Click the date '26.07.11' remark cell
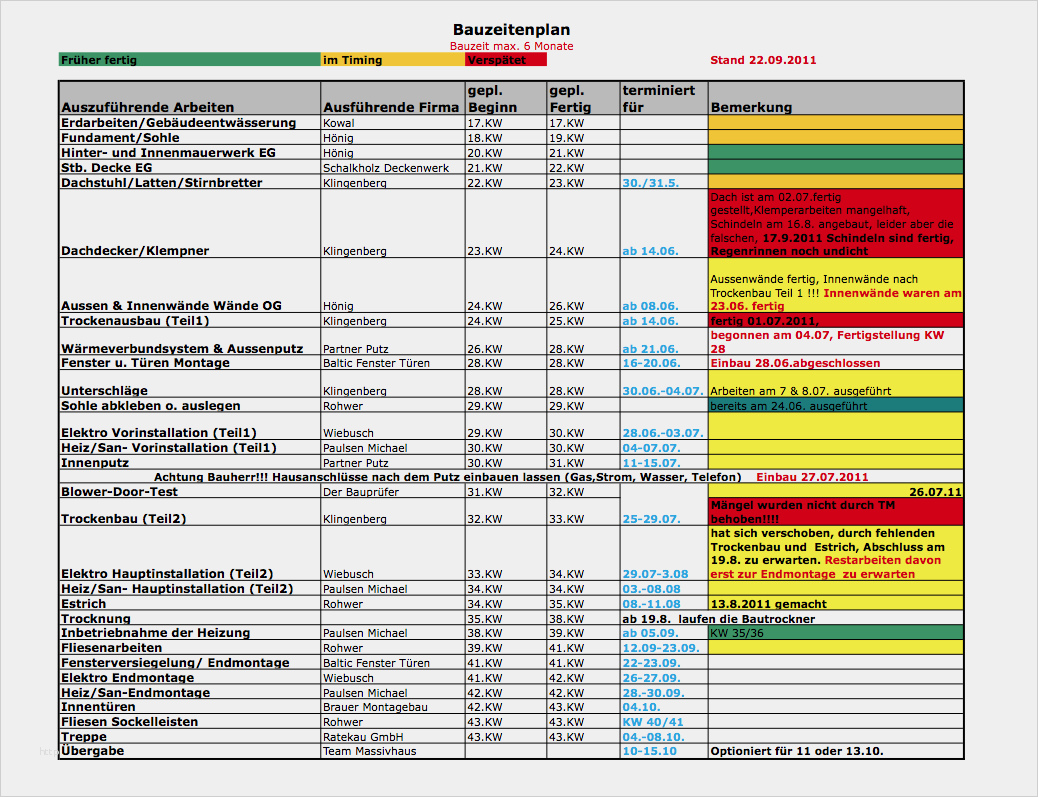 835,492
